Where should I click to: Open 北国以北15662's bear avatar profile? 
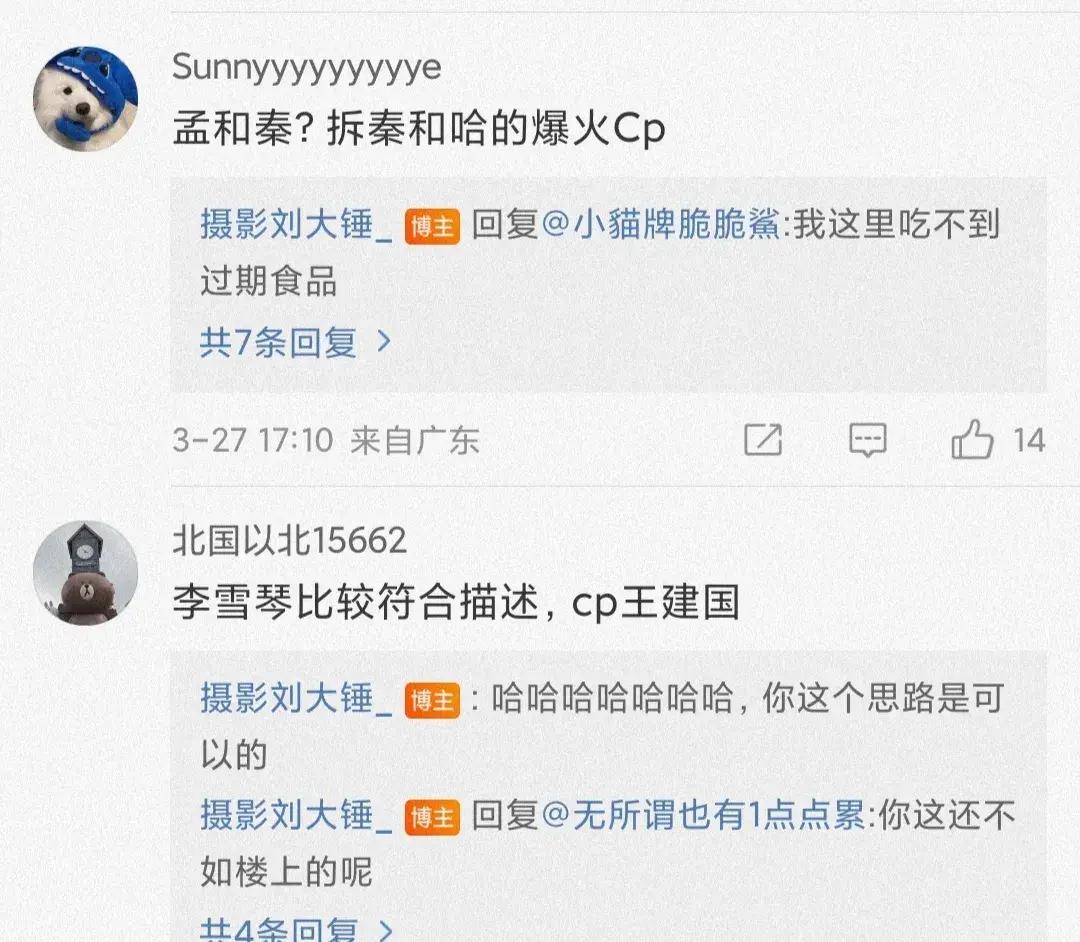click(x=85, y=573)
